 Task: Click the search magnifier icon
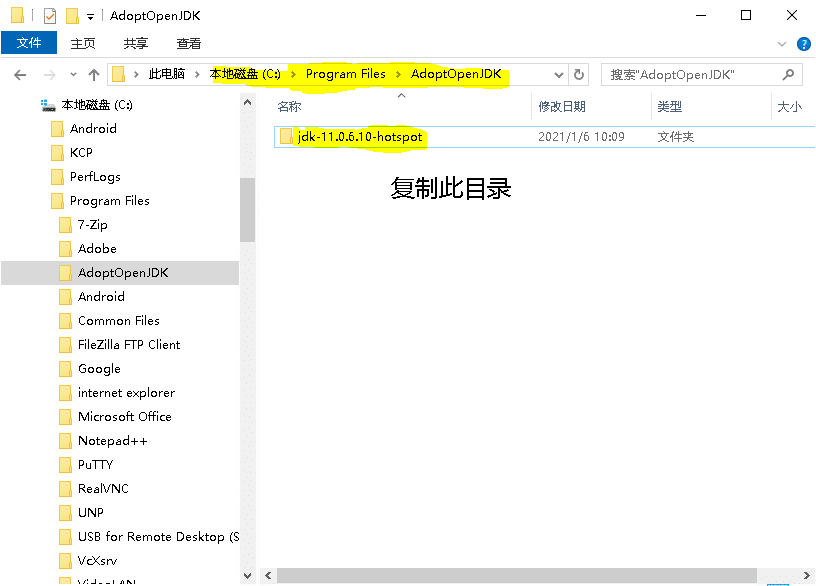[788, 74]
